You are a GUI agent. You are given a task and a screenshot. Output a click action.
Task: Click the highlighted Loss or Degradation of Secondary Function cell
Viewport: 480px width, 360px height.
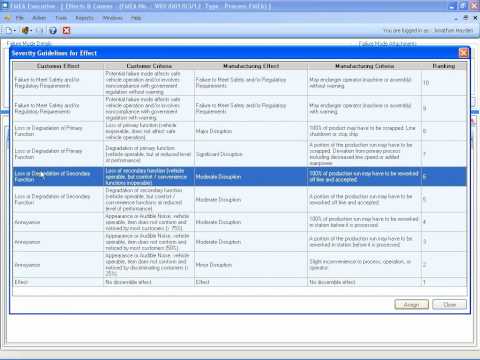(58, 177)
